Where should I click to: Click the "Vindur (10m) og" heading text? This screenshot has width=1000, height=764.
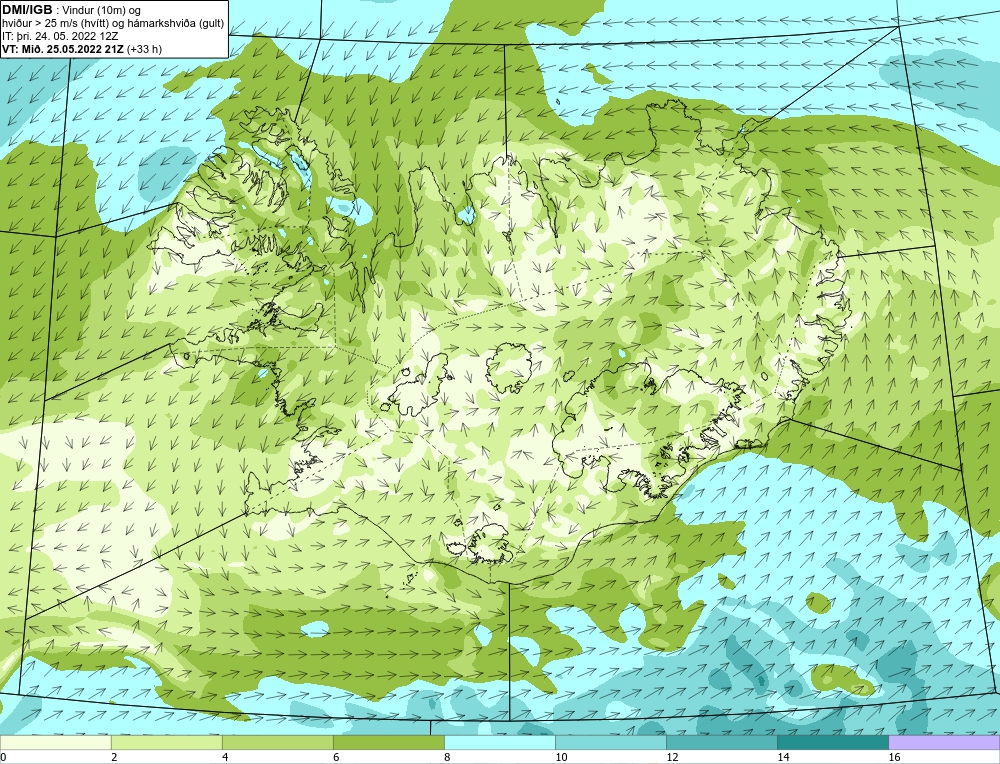click(103, 10)
